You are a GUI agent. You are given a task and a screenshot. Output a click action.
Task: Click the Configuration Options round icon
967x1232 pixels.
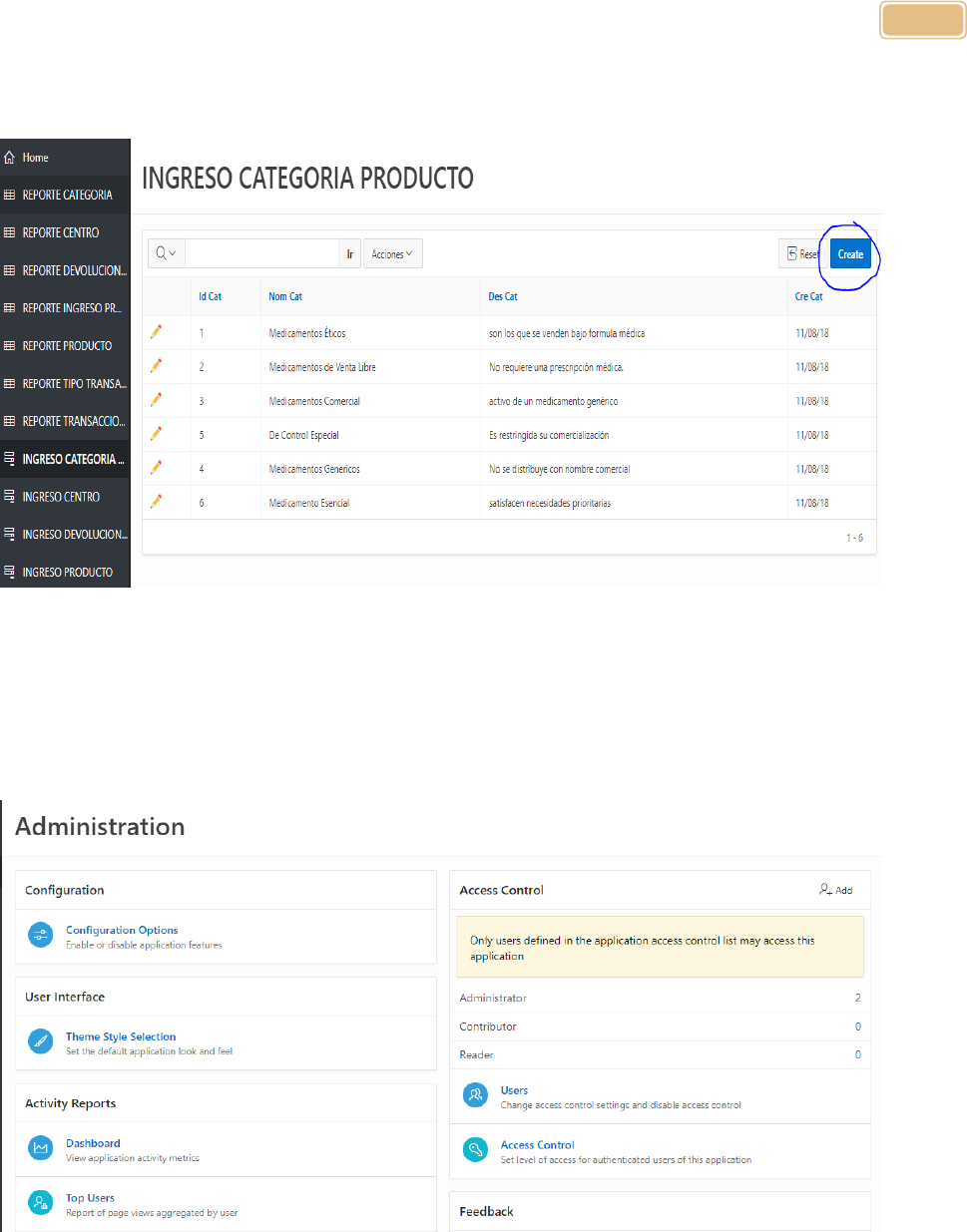click(x=41, y=936)
